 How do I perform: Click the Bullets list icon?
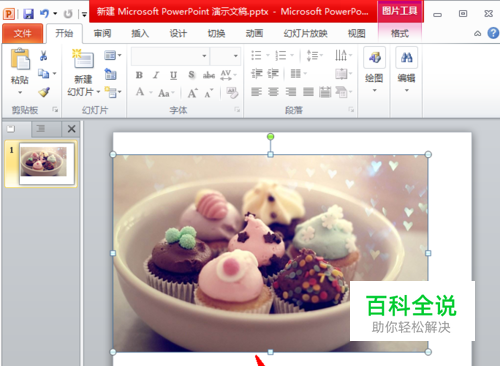(x=256, y=55)
